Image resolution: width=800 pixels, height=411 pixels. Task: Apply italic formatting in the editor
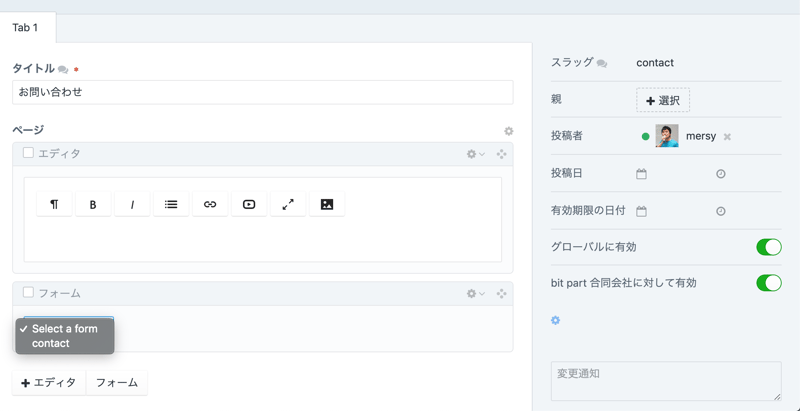pos(132,204)
